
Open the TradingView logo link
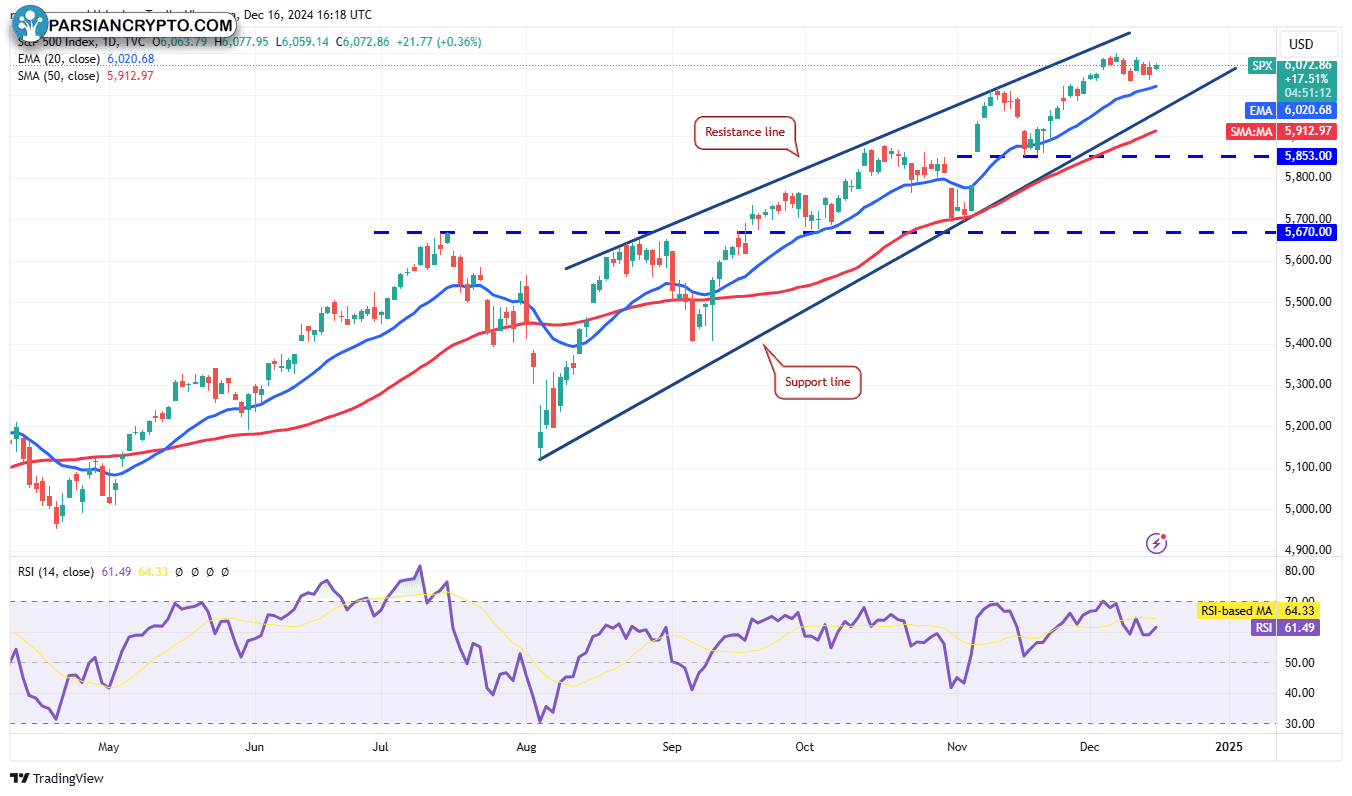tap(57, 778)
